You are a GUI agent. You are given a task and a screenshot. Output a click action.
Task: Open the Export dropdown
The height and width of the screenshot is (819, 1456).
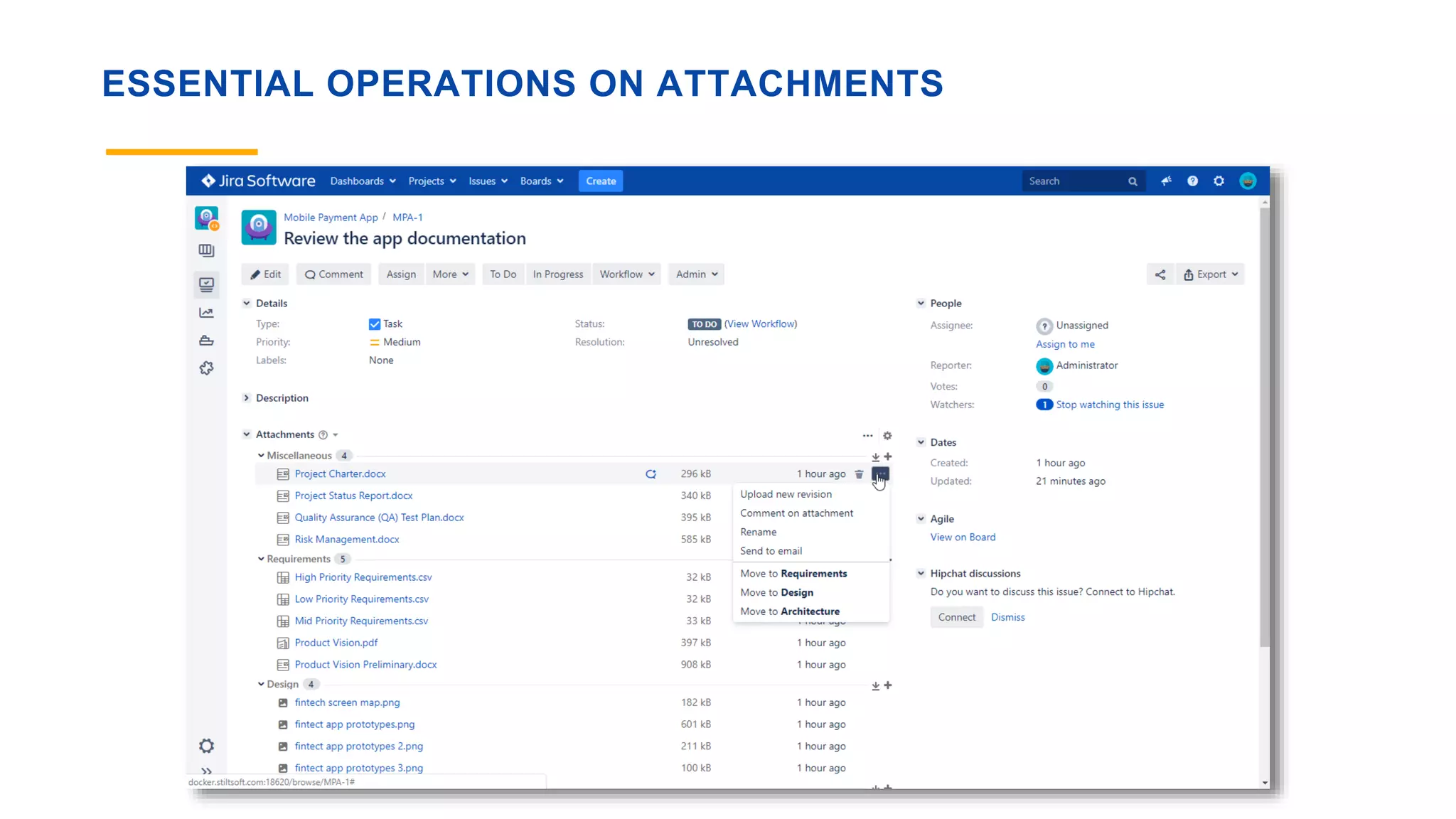point(1210,274)
